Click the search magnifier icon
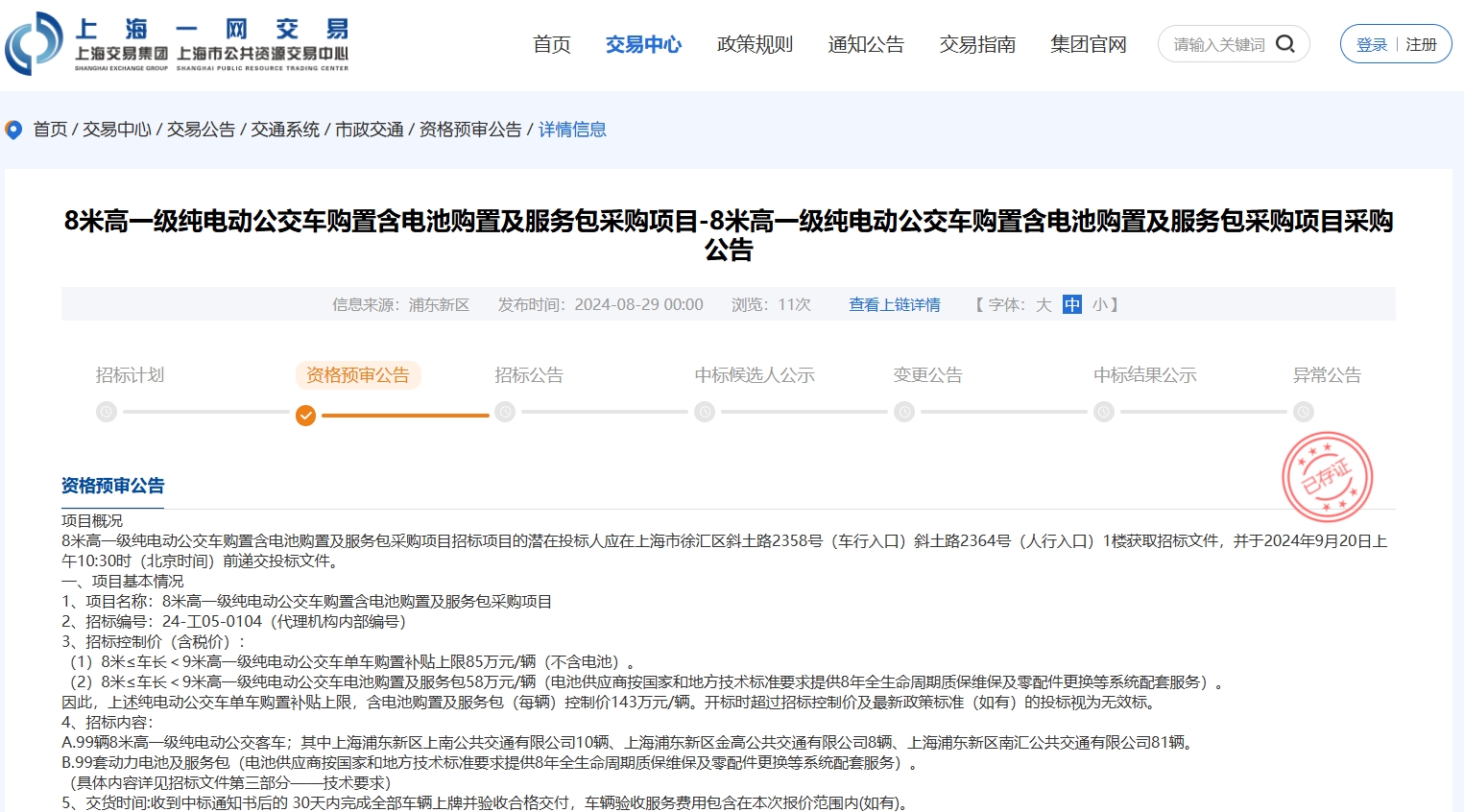Screen dimensions: 1464x812 (1284, 44)
